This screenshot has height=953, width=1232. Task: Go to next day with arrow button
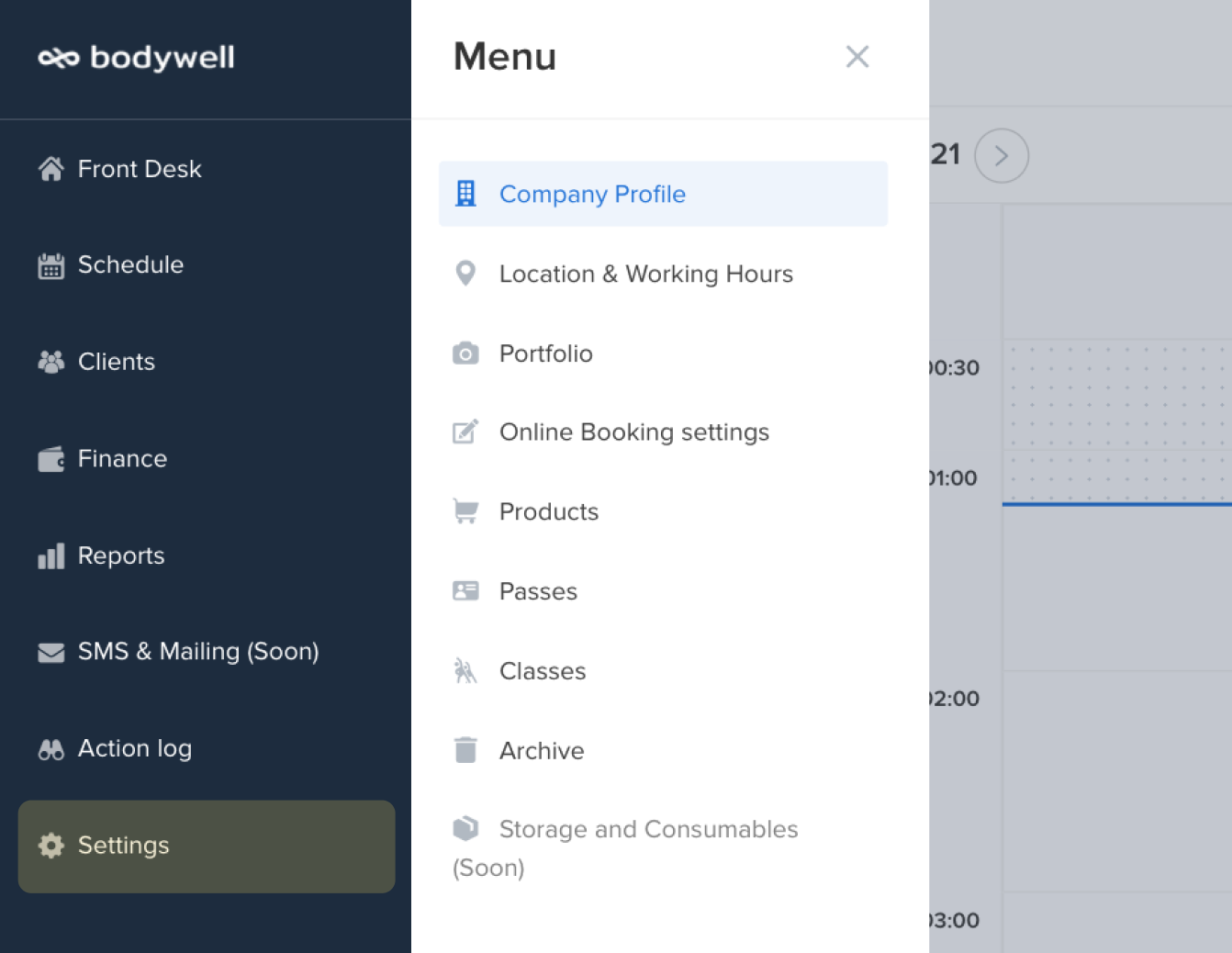click(1001, 156)
